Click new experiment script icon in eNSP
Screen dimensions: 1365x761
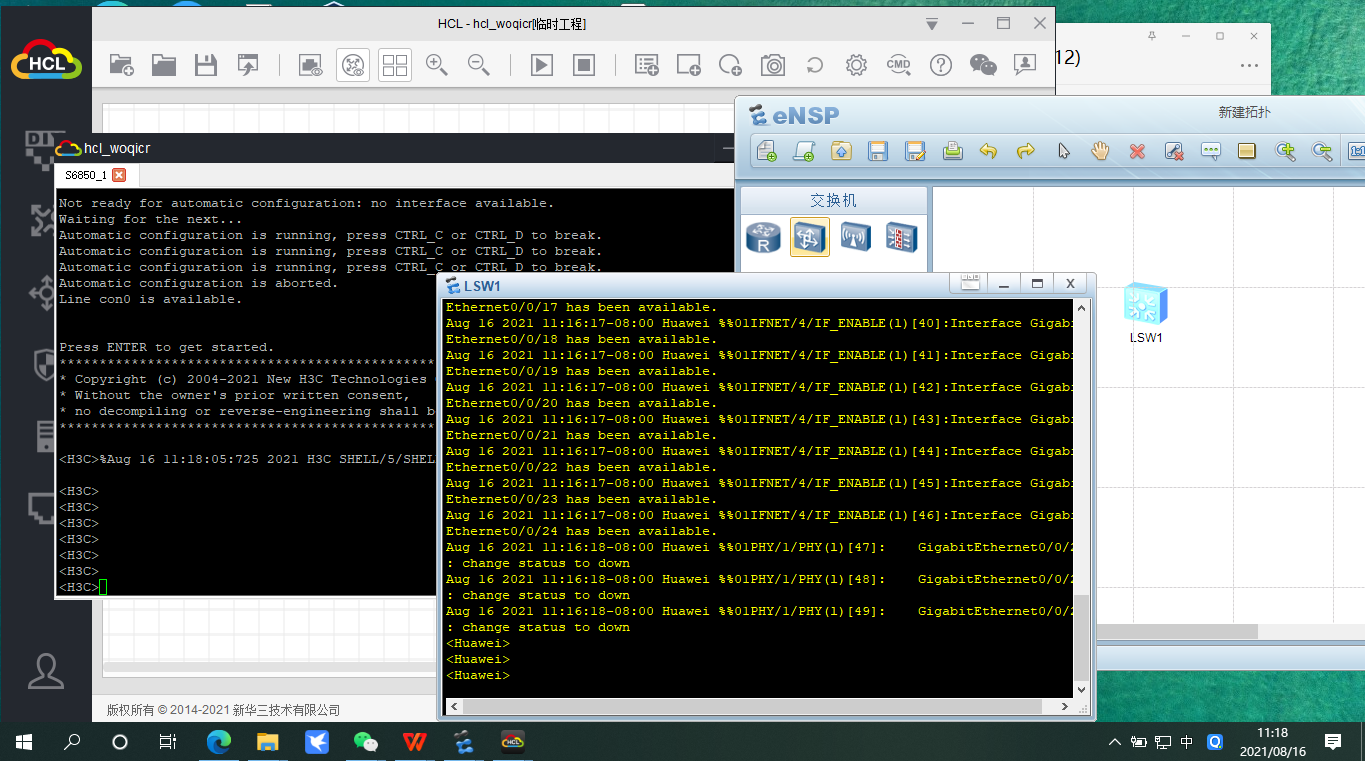tap(804, 151)
